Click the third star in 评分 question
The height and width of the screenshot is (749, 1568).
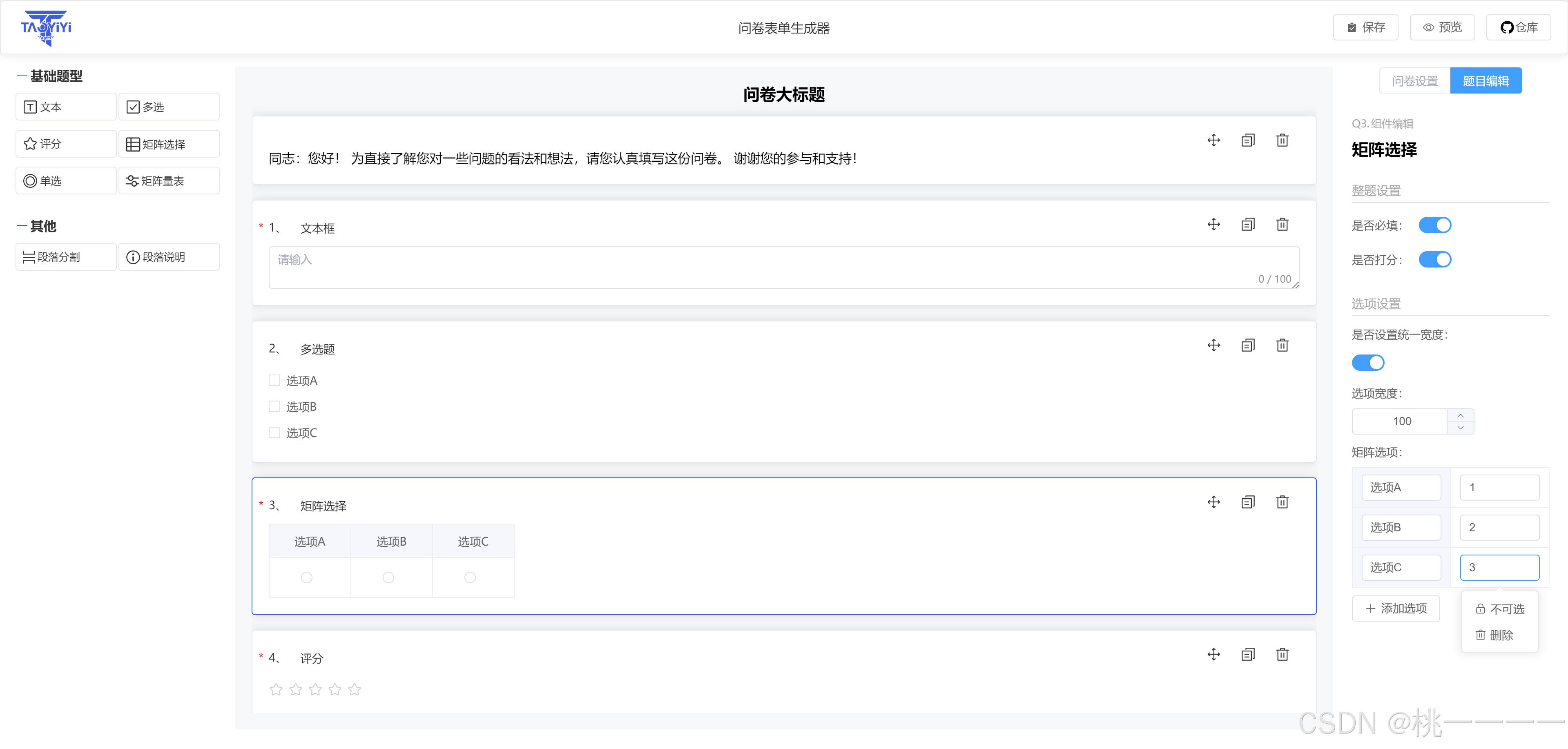[x=315, y=689]
